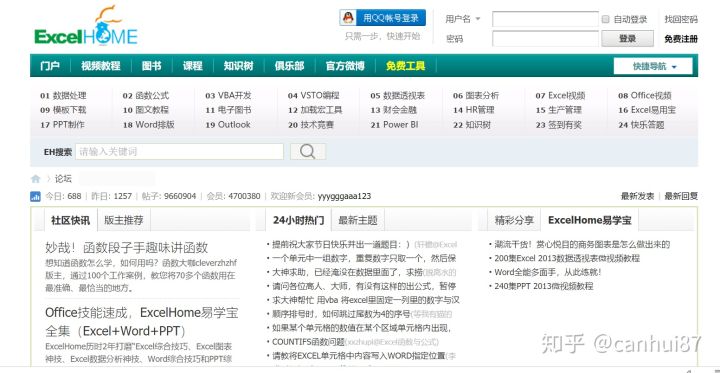This screenshot has width=720, height=373.
Task: Open forum section 10 图文教程
Action: coord(146,110)
